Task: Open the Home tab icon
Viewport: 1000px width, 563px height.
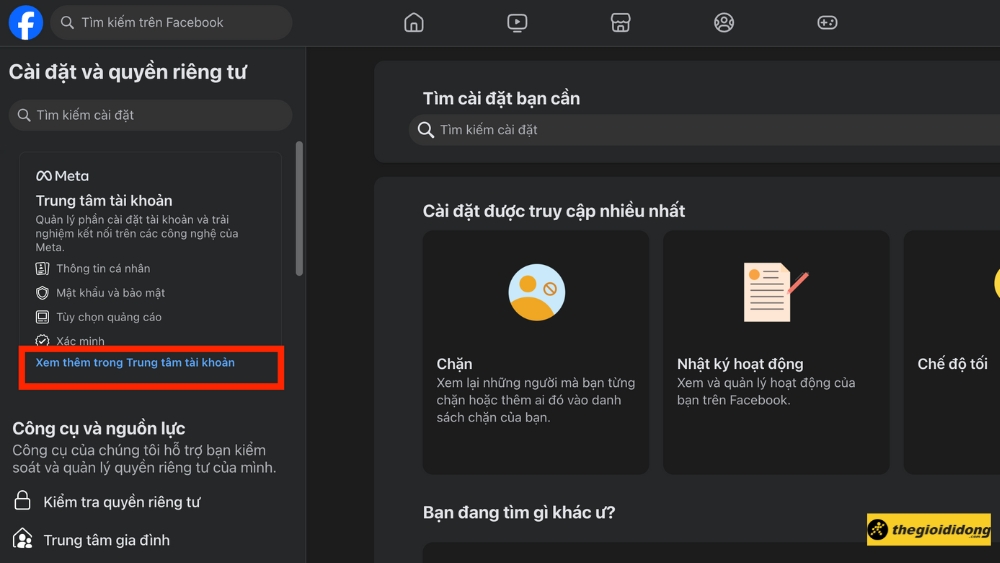Action: 413,23
